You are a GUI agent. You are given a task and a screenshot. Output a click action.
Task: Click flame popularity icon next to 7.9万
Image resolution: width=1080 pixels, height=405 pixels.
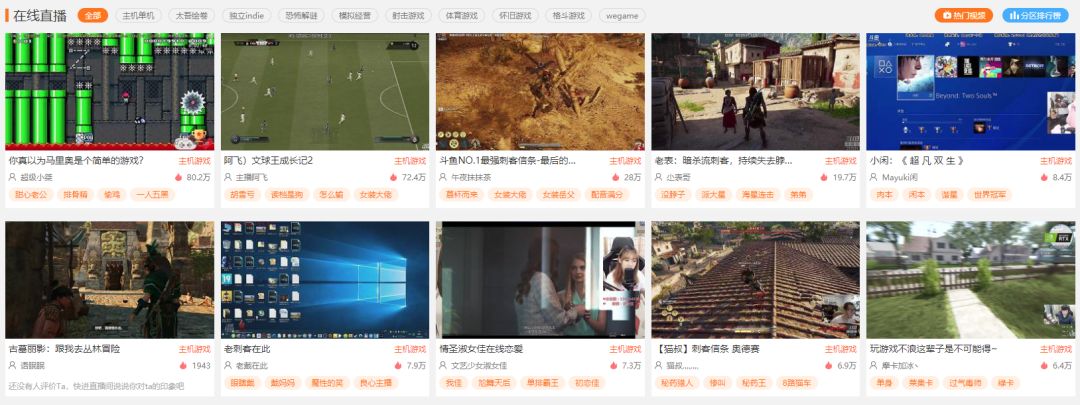(x=398, y=366)
